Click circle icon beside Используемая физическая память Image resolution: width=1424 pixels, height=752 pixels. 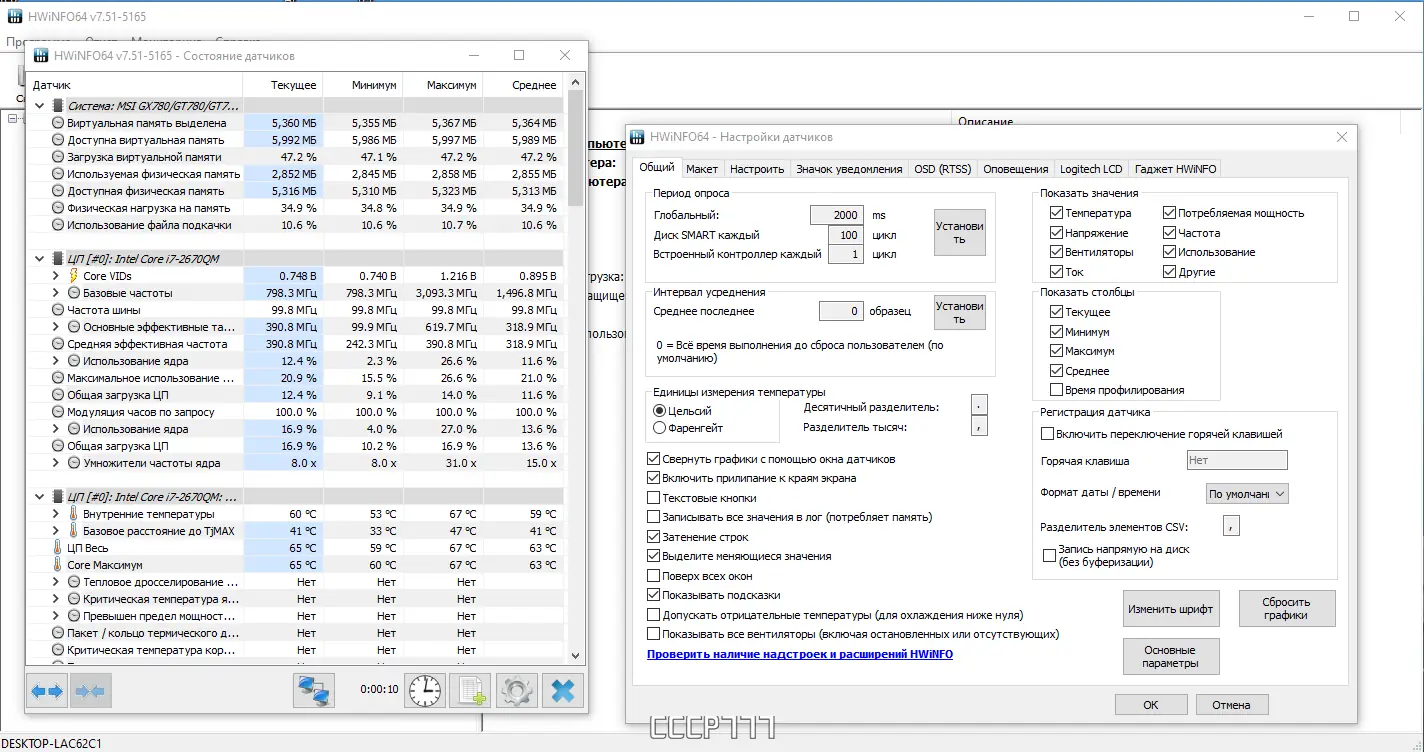click(x=58, y=174)
